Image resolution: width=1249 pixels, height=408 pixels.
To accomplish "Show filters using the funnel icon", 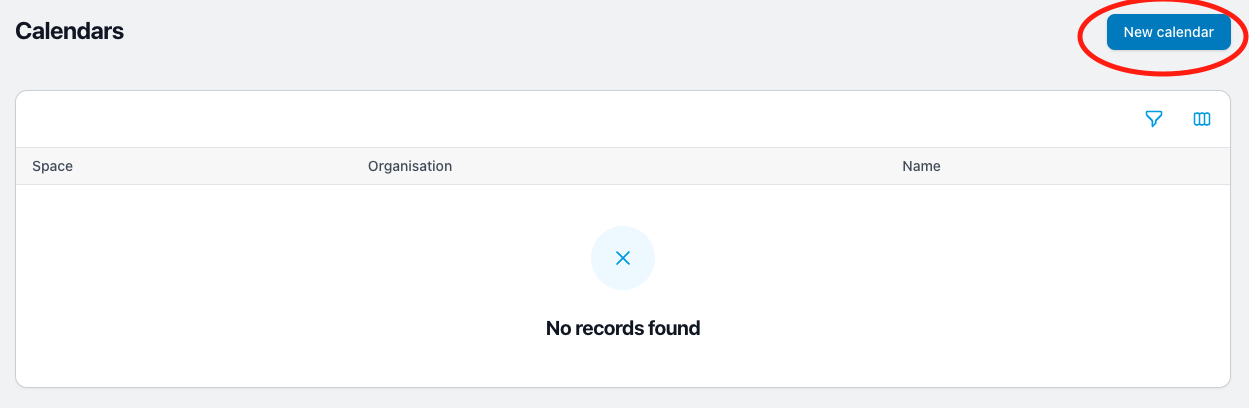I will [x=1154, y=119].
